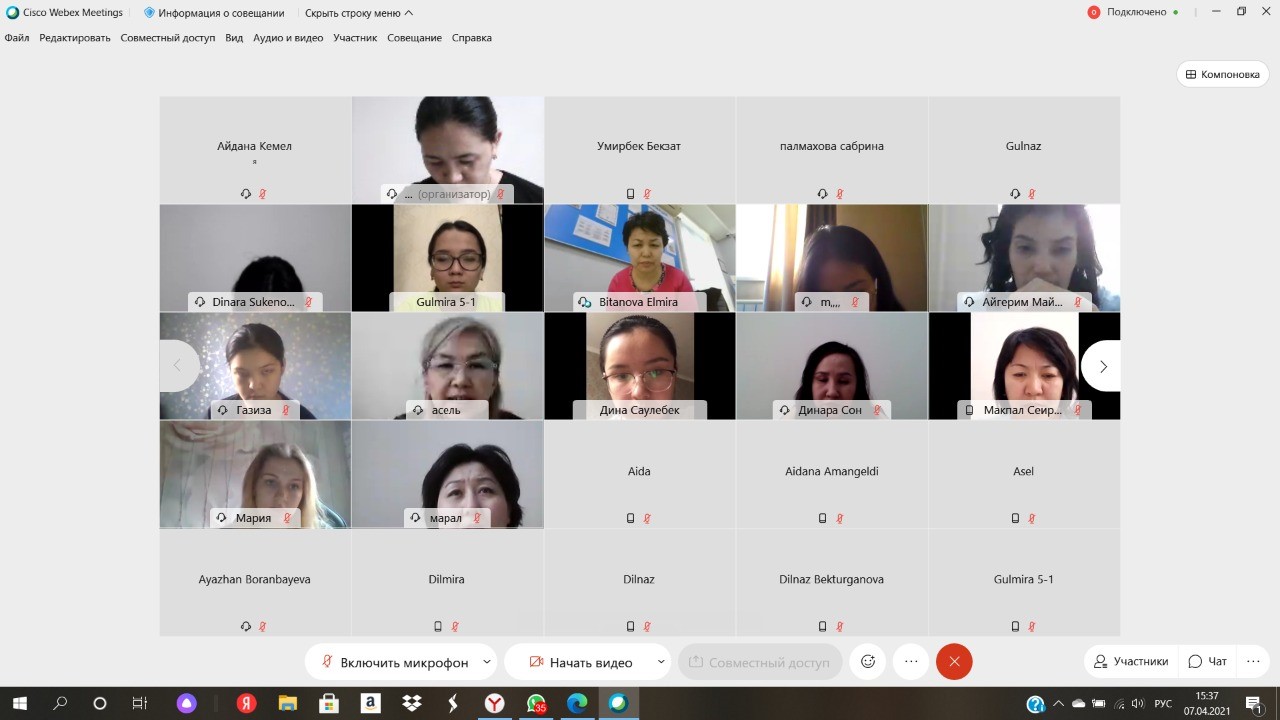The image size is (1280, 720).
Task: Open more options in the meeting controls
Action: pos(911,662)
